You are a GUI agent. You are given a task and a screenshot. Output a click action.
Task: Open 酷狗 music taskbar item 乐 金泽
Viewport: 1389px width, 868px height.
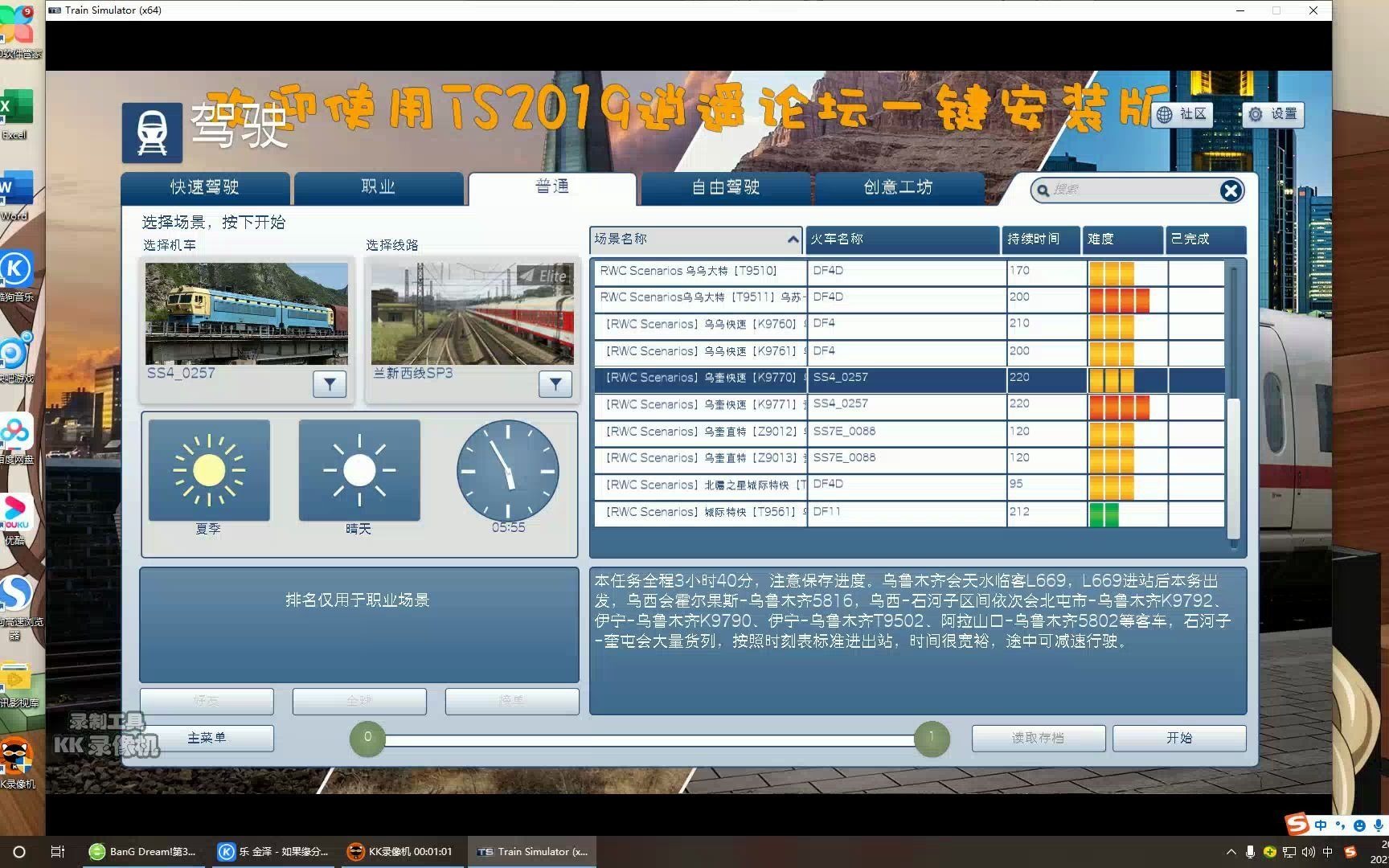point(273,852)
